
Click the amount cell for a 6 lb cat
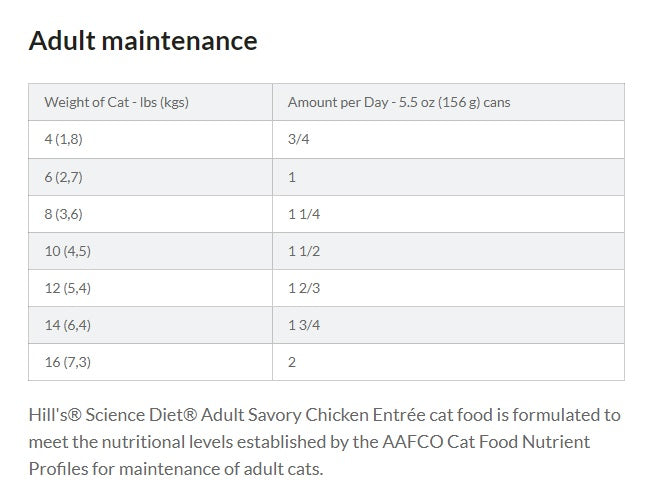click(292, 177)
